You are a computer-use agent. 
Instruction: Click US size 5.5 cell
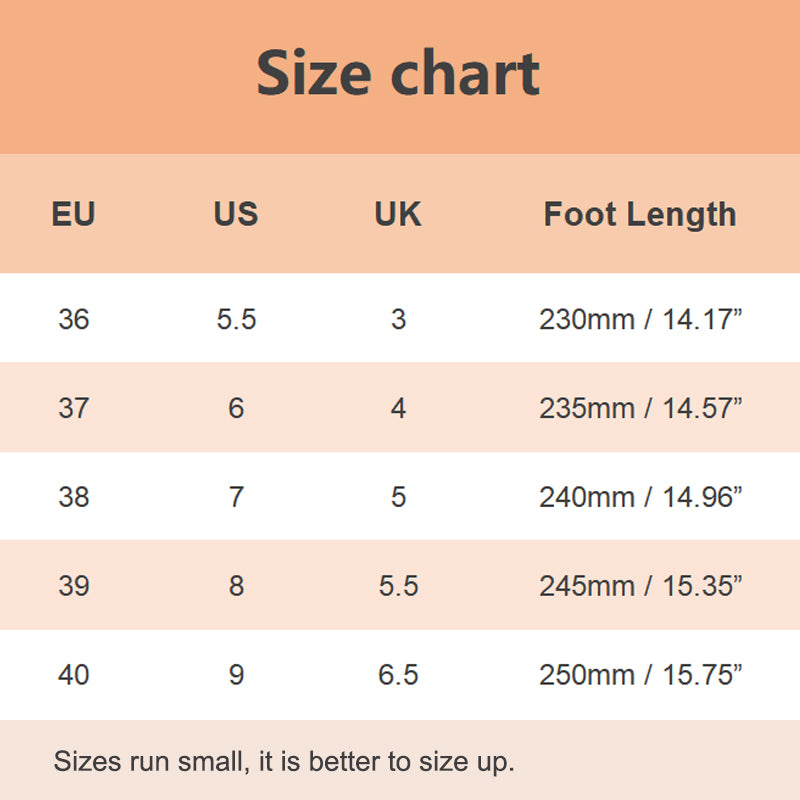236,319
